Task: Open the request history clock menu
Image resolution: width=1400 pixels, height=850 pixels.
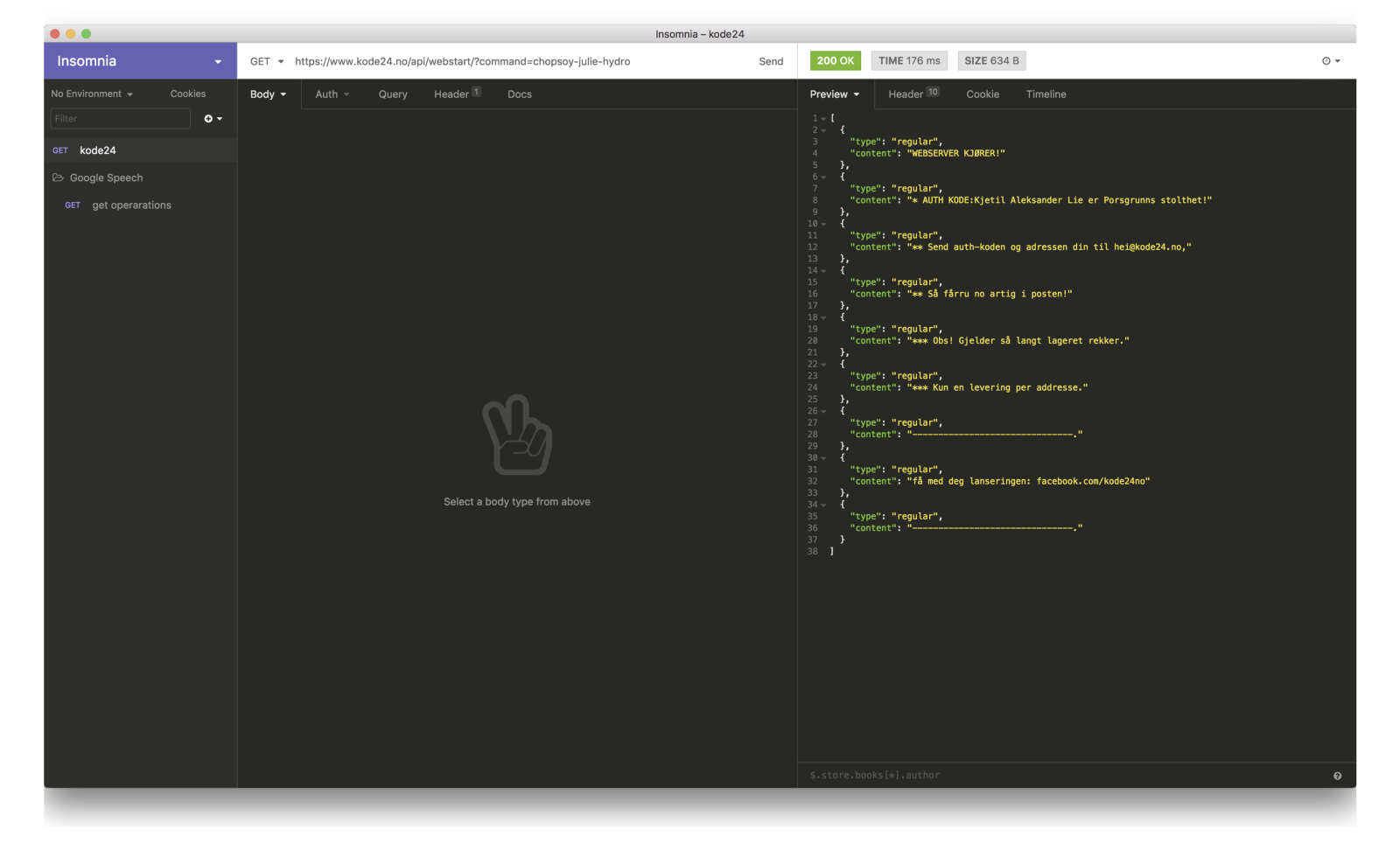Action: [x=1331, y=61]
